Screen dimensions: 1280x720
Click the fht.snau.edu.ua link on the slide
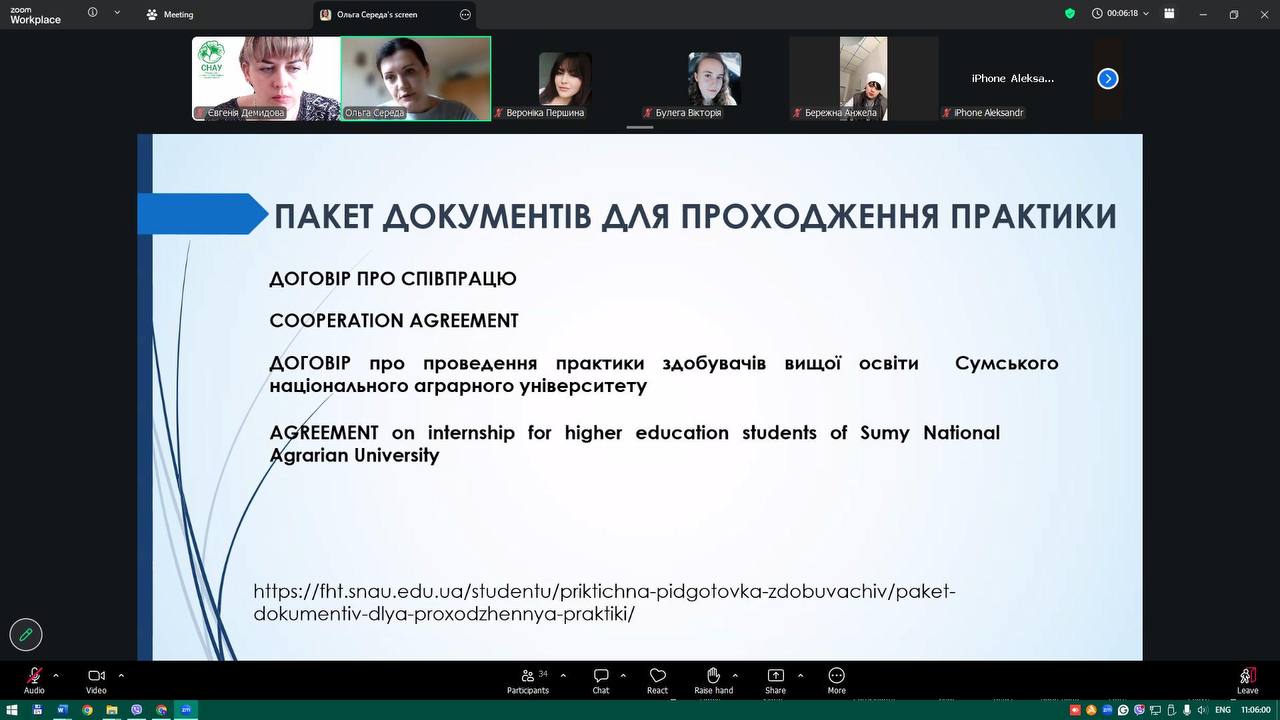pos(604,602)
